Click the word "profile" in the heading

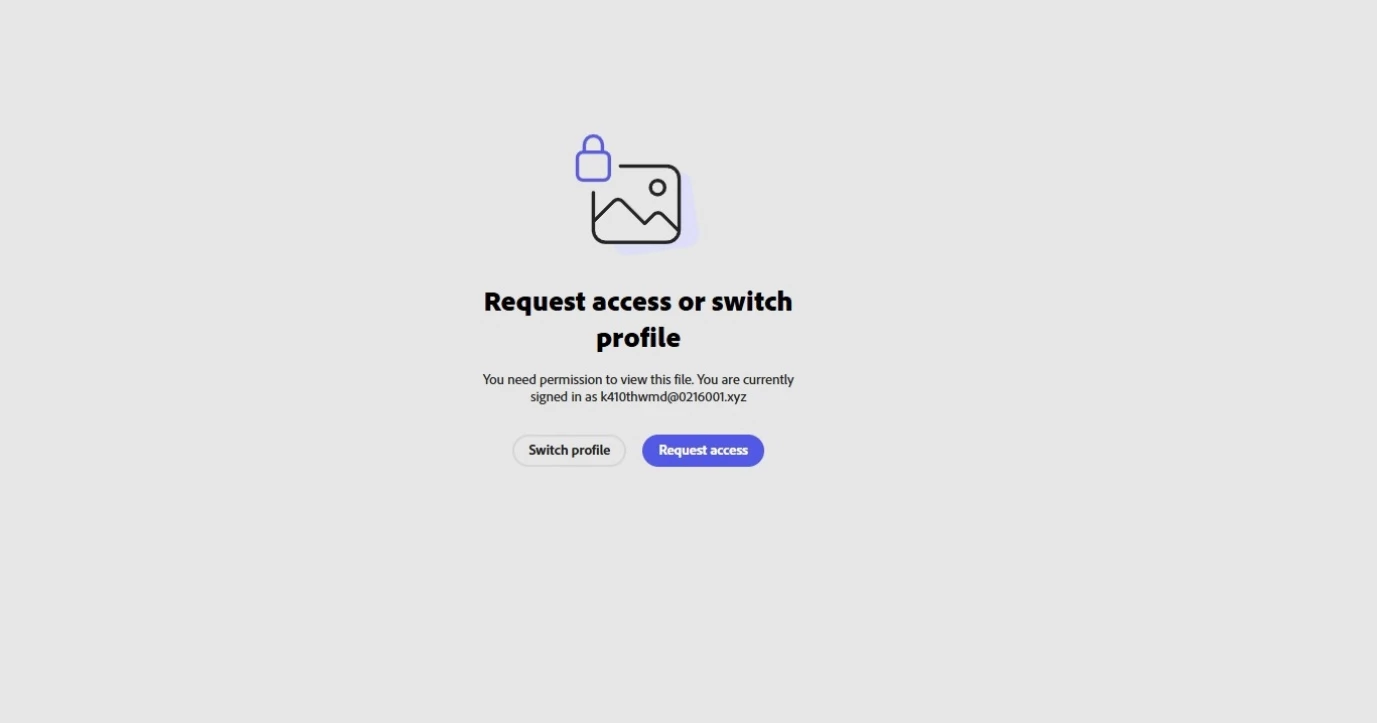(x=638, y=338)
